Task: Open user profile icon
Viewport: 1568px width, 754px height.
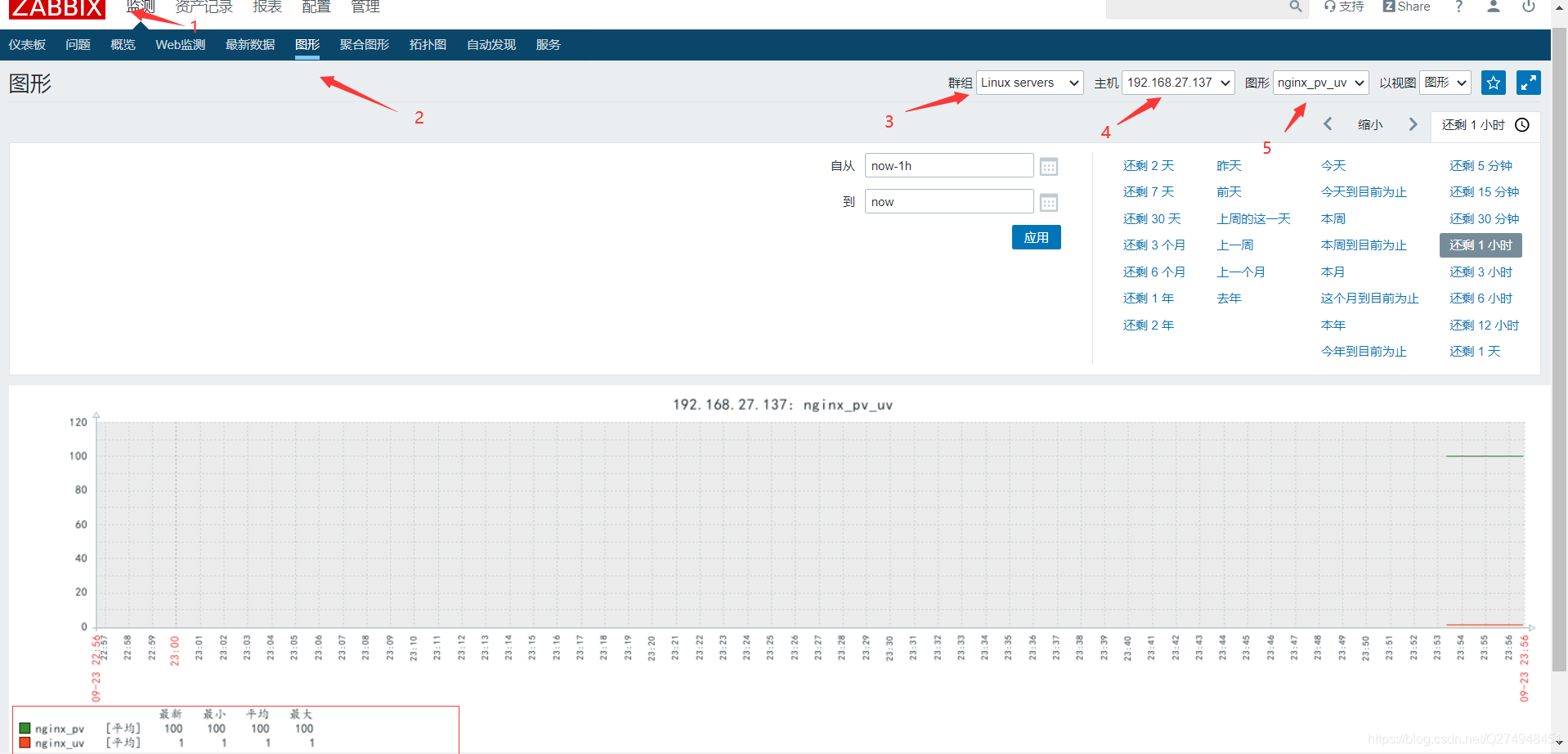Action: (x=1494, y=7)
